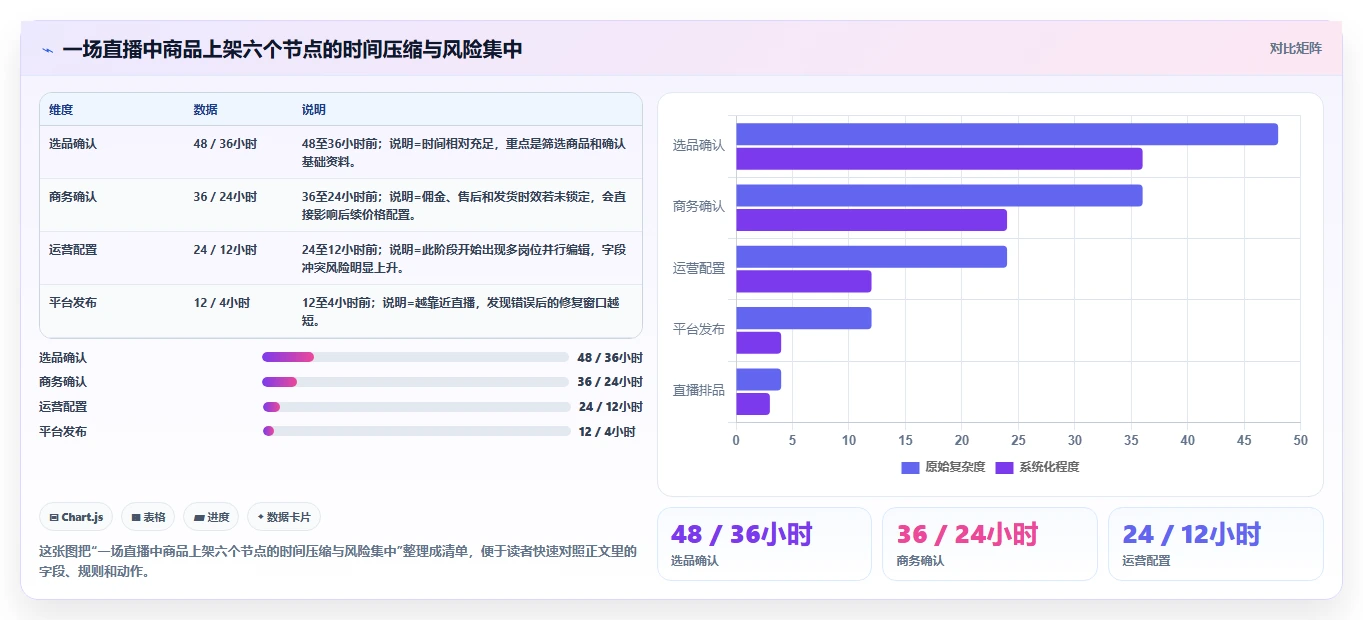The width and height of the screenshot is (1363, 620).
Task: Click the 平台发布 axis label in chart
Action: [698, 329]
